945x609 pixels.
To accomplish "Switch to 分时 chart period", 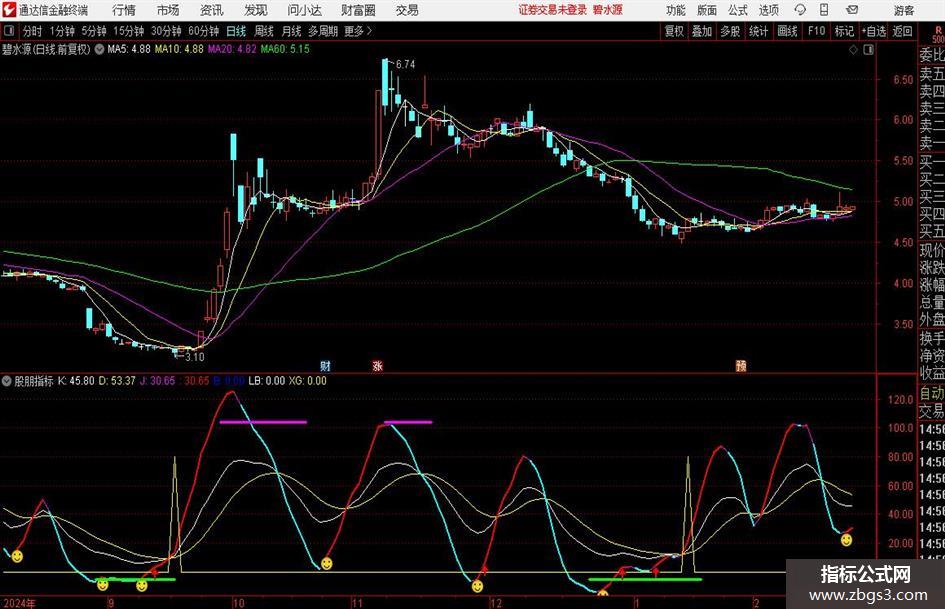I will 32,31.
